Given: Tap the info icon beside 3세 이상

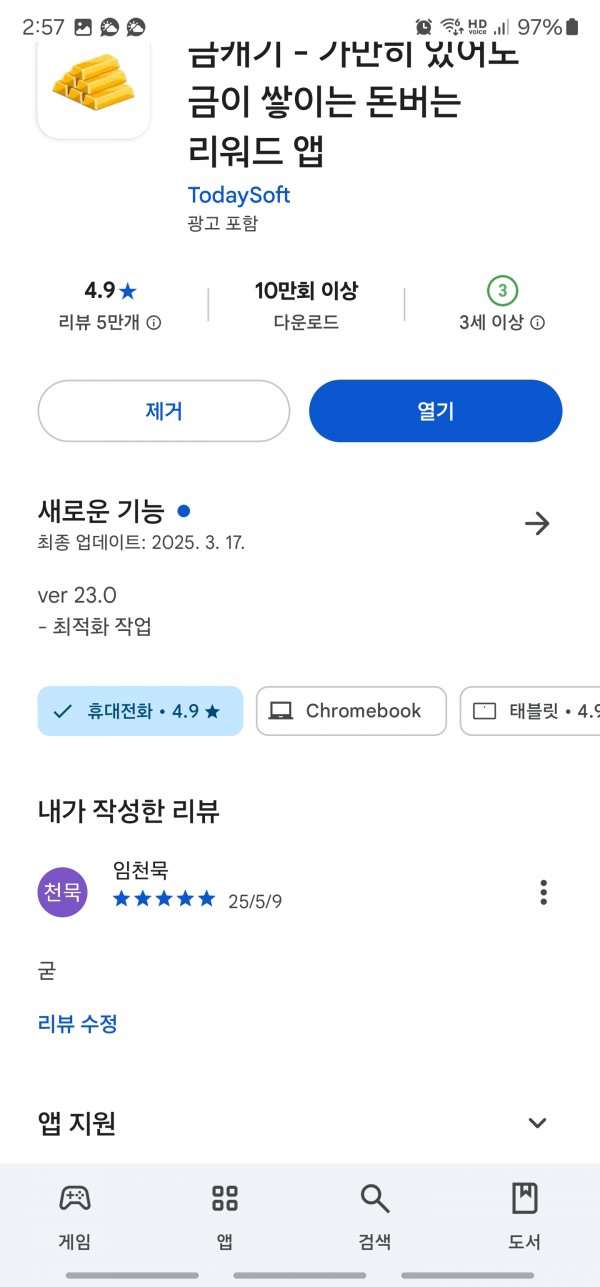Looking at the screenshot, I should point(537,323).
